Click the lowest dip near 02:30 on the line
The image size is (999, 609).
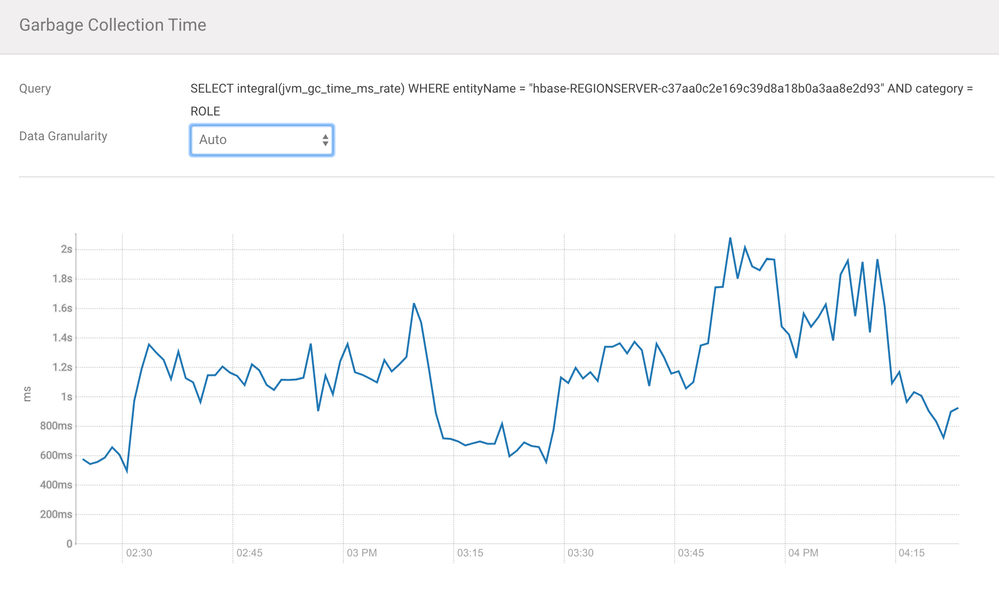(x=126, y=470)
